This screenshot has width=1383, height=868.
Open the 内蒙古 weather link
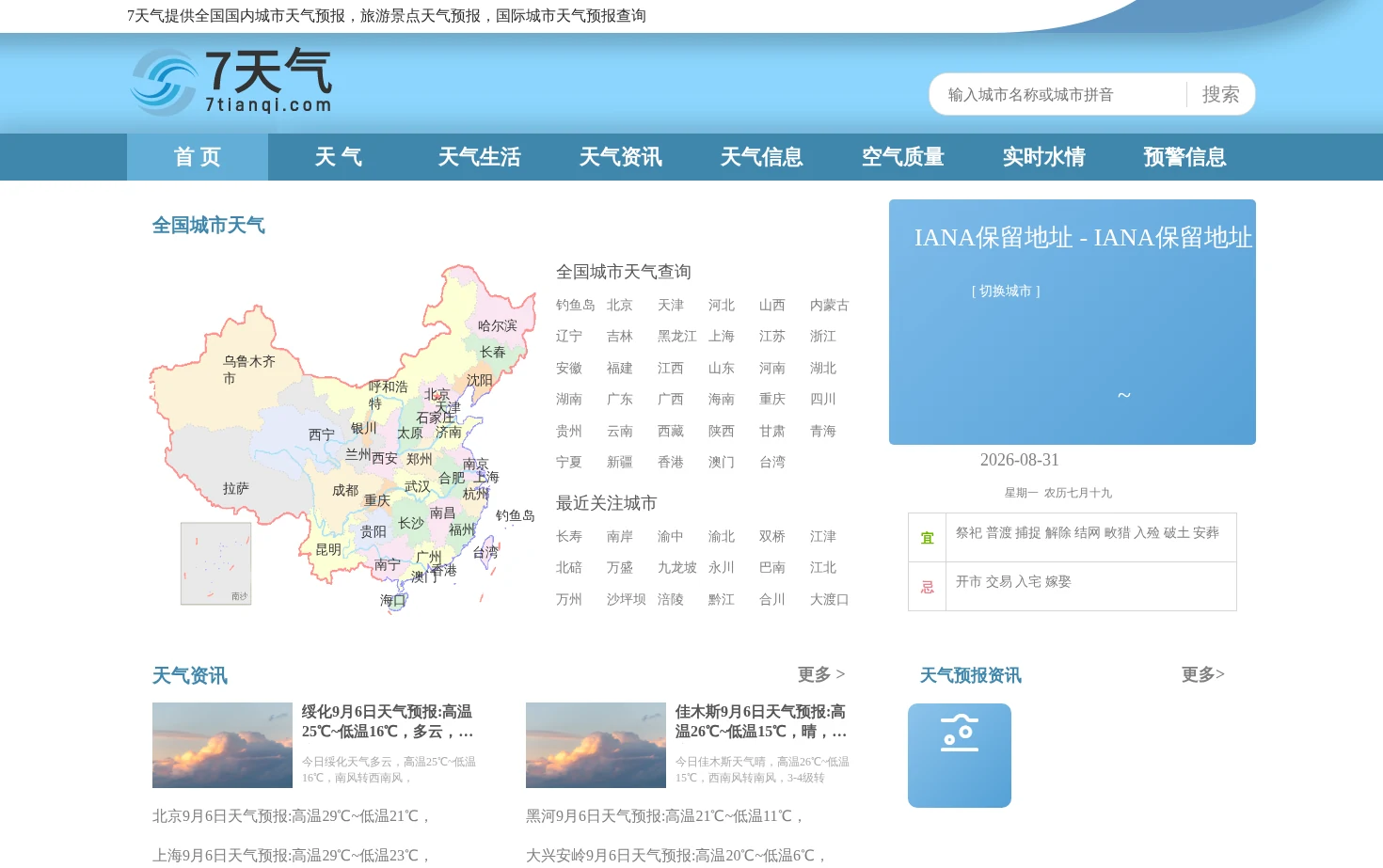pyautogui.click(x=830, y=305)
